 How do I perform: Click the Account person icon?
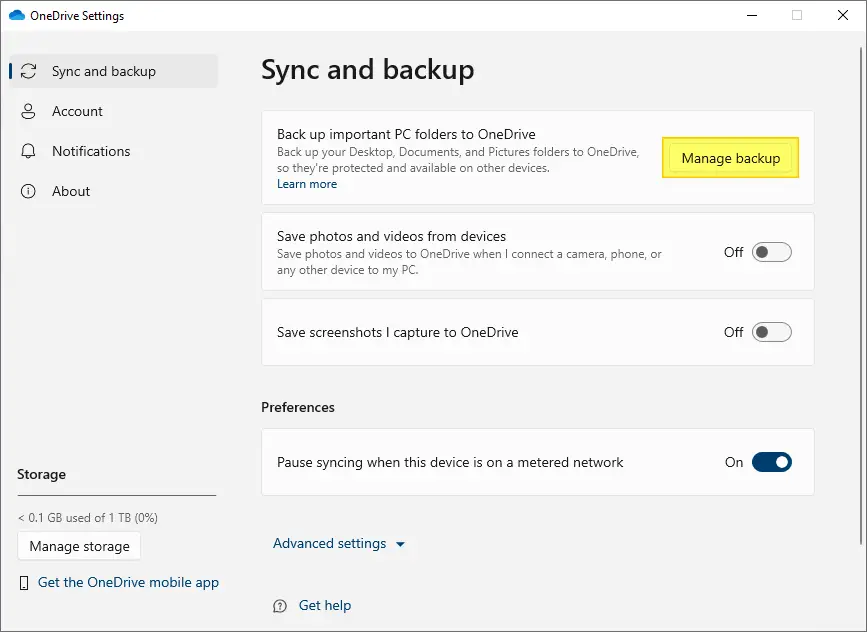click(x=28, y=111)
